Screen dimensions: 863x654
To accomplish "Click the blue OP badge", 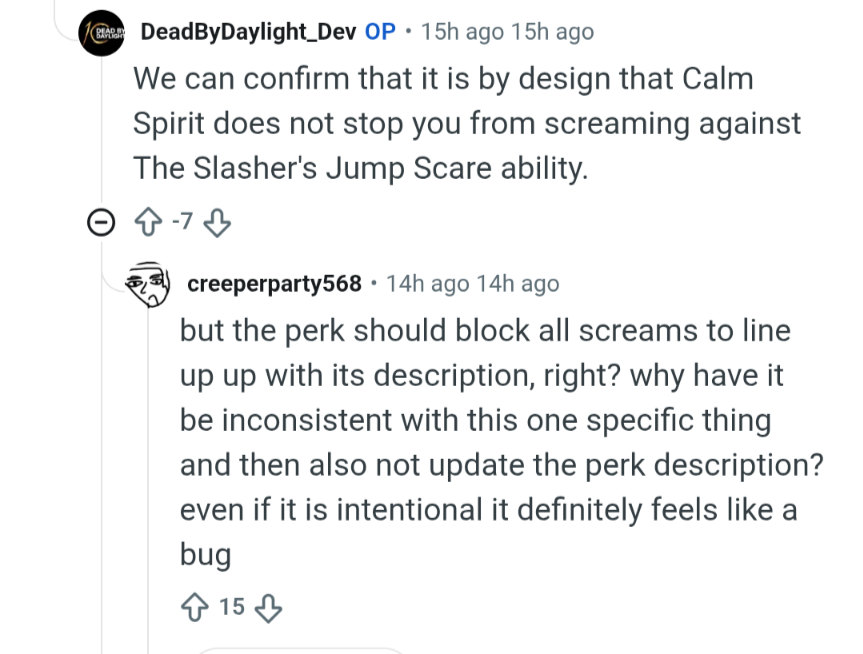I will pyautogui.click(x=380, y=32).
